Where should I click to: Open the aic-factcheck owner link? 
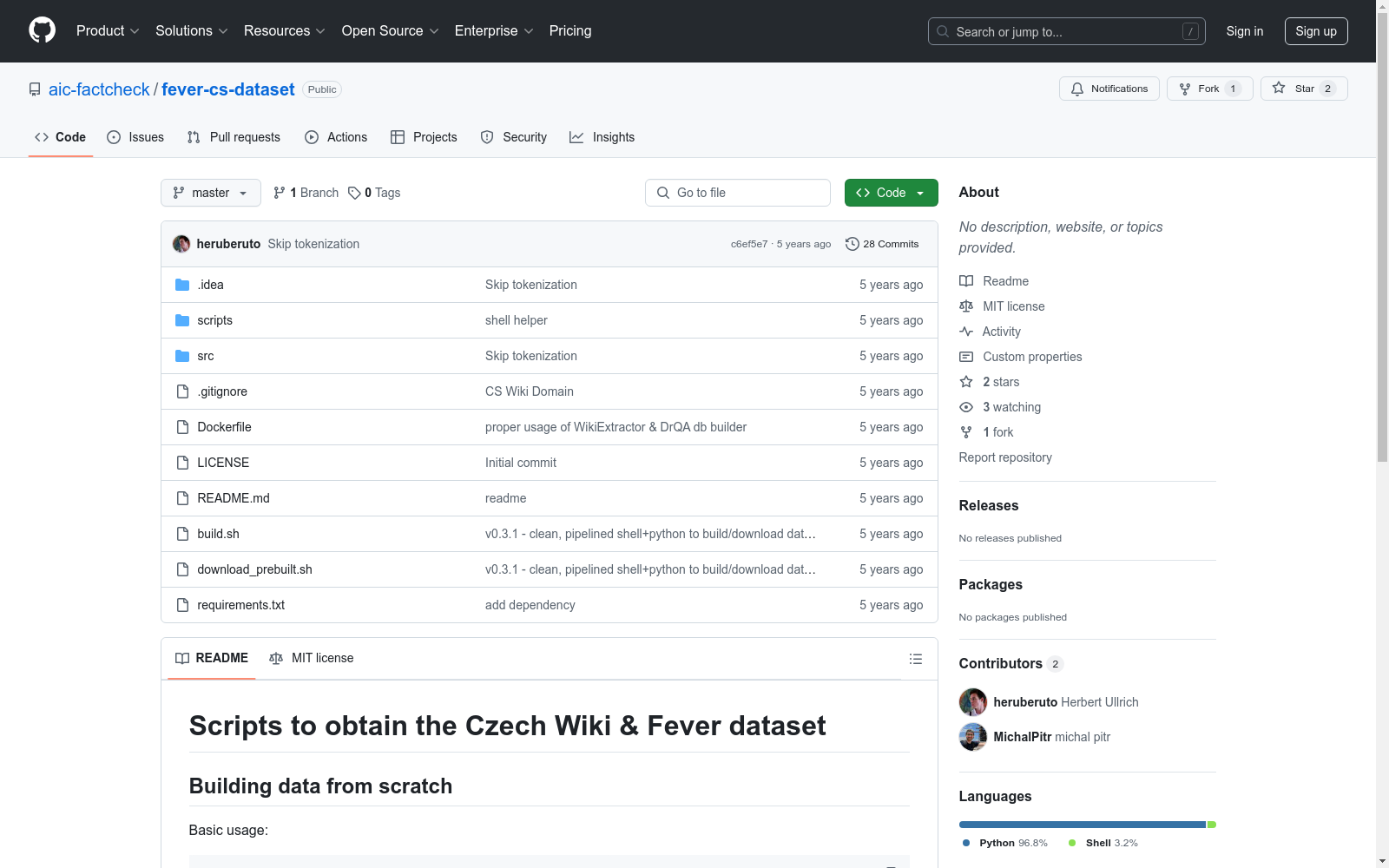99,89
